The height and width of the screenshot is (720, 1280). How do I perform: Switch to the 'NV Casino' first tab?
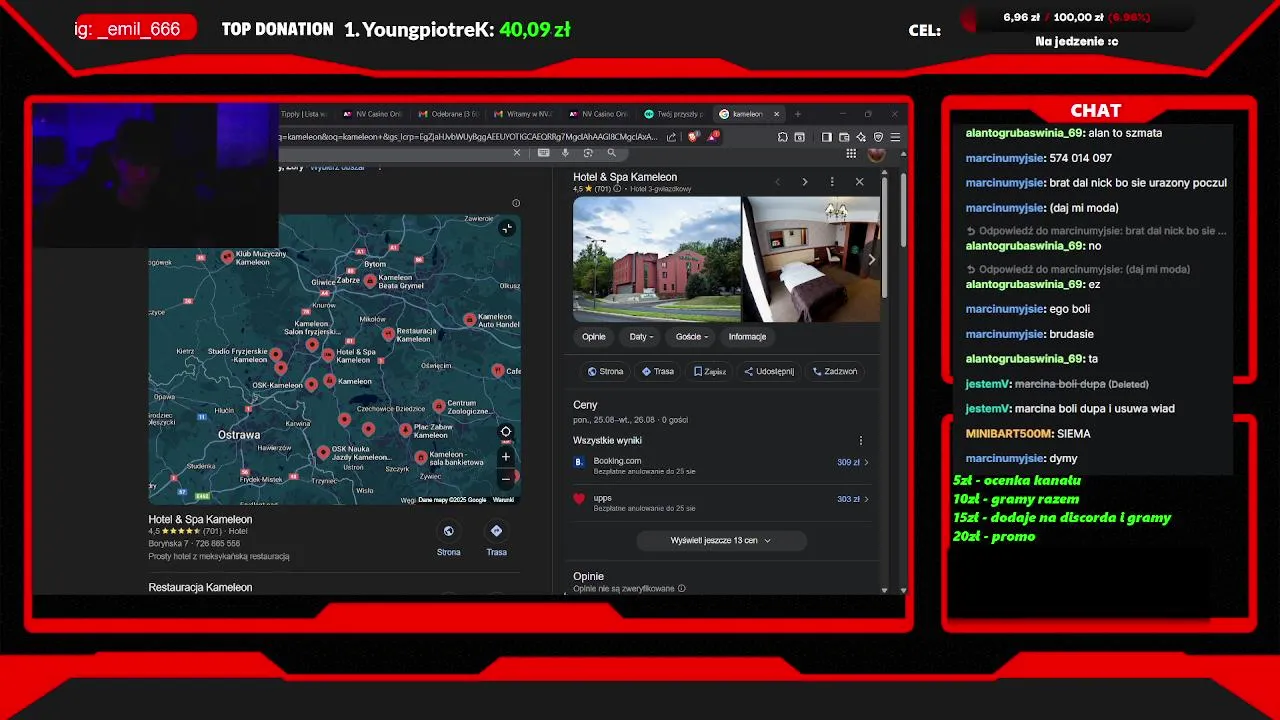coord(371,114)
